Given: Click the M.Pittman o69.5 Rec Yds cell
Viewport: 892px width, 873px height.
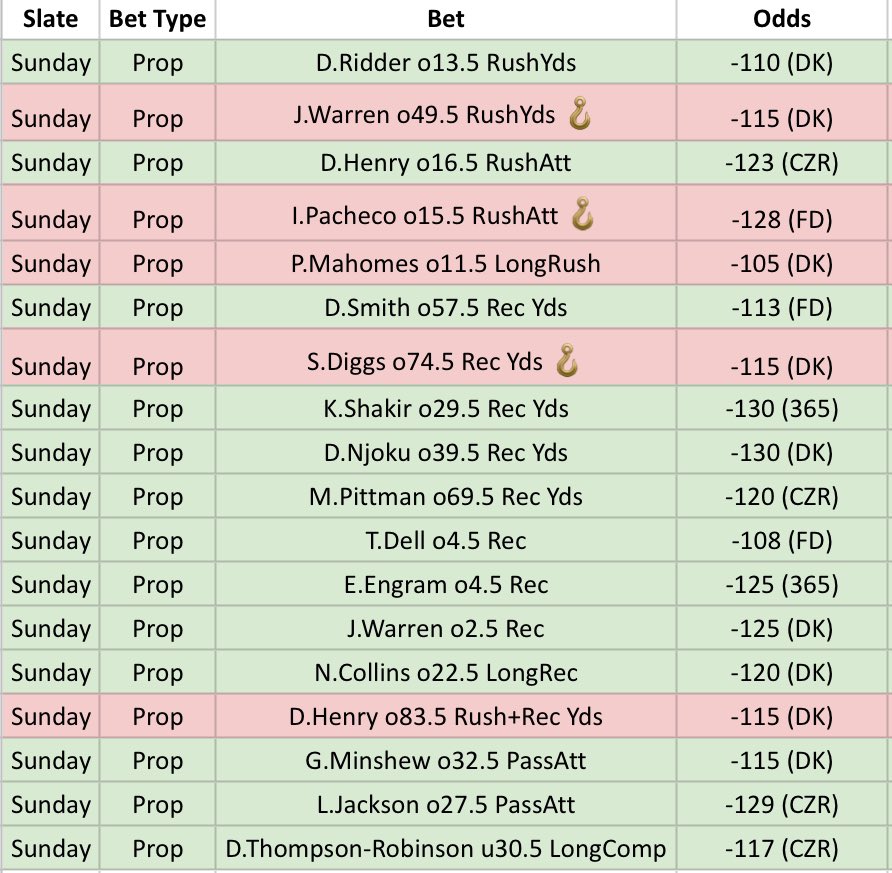Looking at the screenshot, I should [x=446, y=496].
